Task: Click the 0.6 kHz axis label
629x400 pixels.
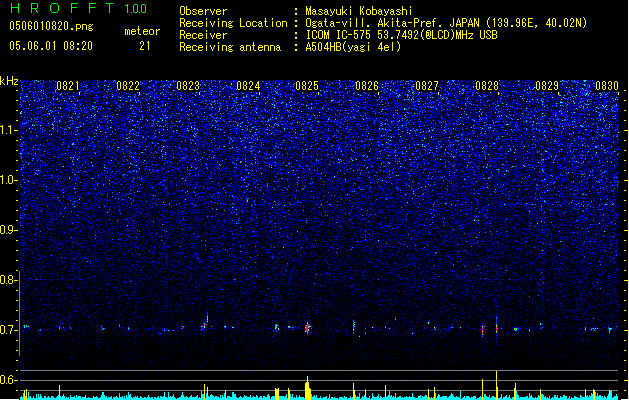Action: [9, 380]
